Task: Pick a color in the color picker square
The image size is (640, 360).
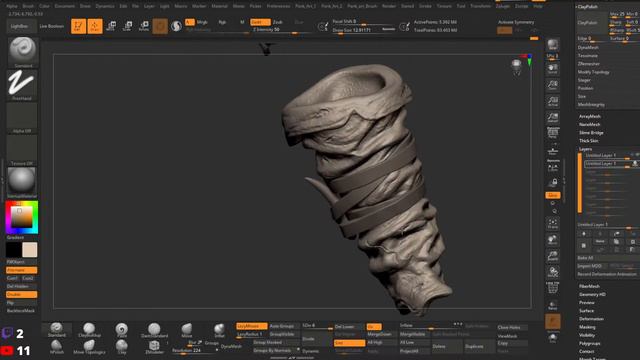Action: pyautogui.click(x=22, y=217)
